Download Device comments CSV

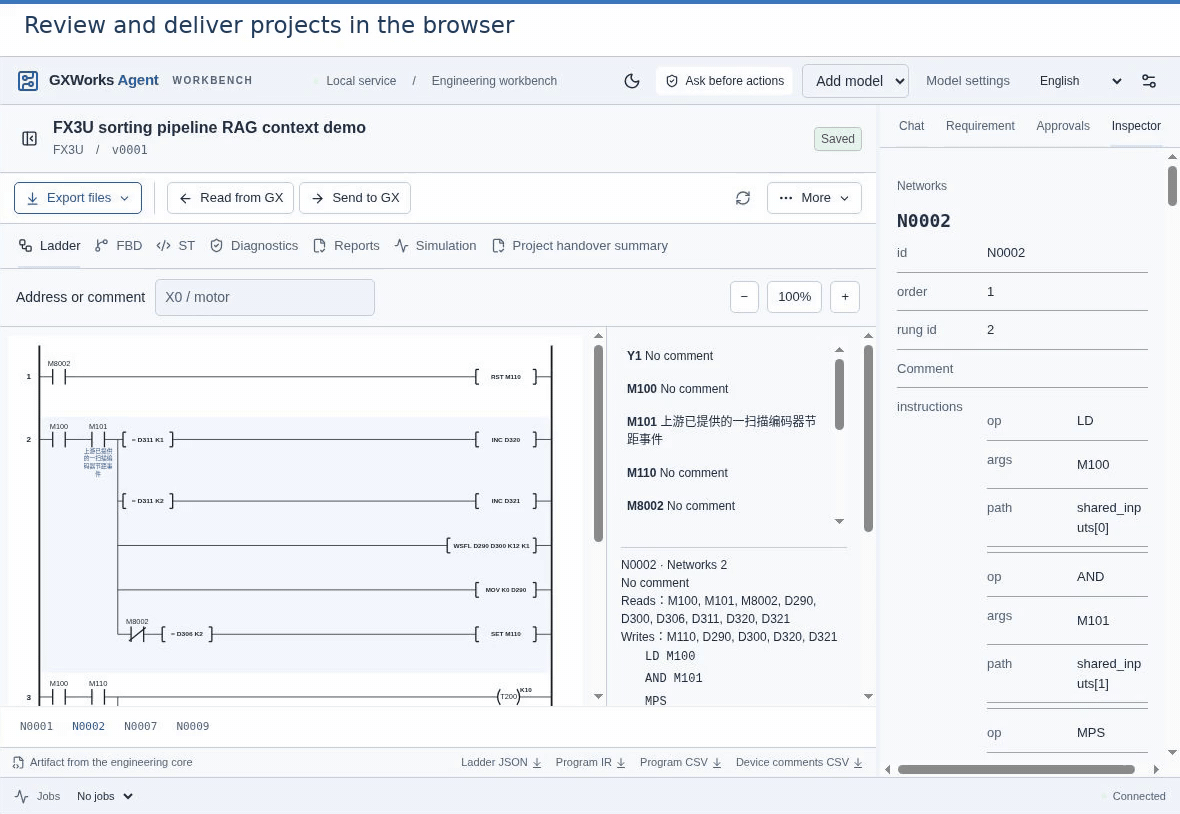pos(799,762)
